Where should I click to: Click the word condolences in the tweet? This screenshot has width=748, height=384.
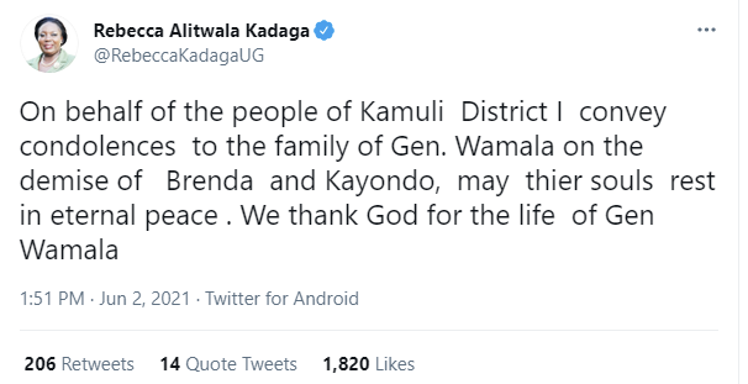point(98,147)
